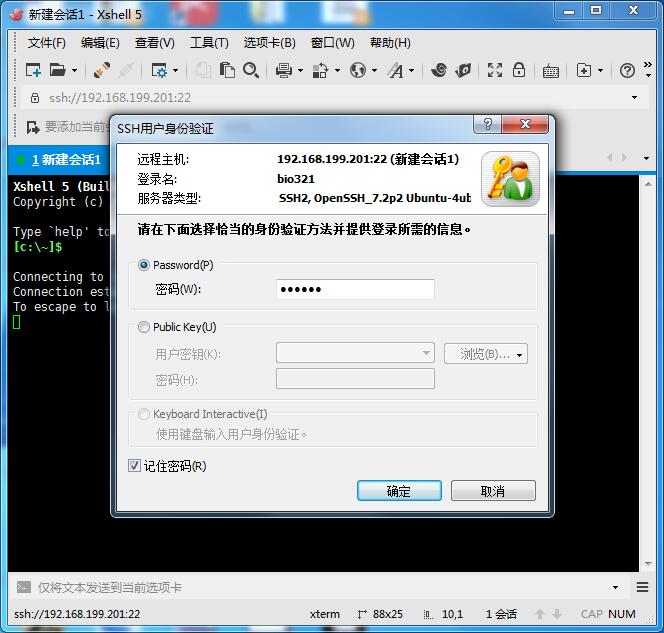Click the Reconnect link icon in toolbar
Viewport: 664px width, 633px height.
coord(102,70)
